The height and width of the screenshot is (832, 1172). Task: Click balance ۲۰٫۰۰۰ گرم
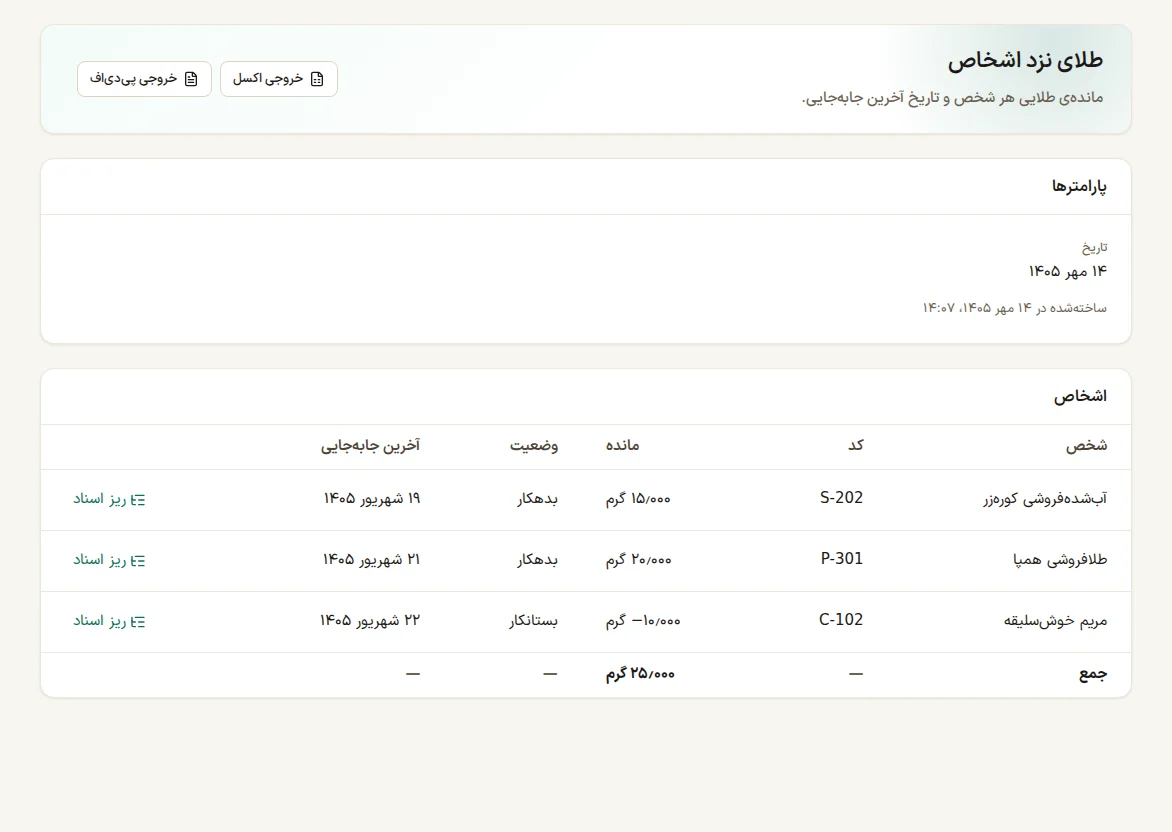click(639, 561)
